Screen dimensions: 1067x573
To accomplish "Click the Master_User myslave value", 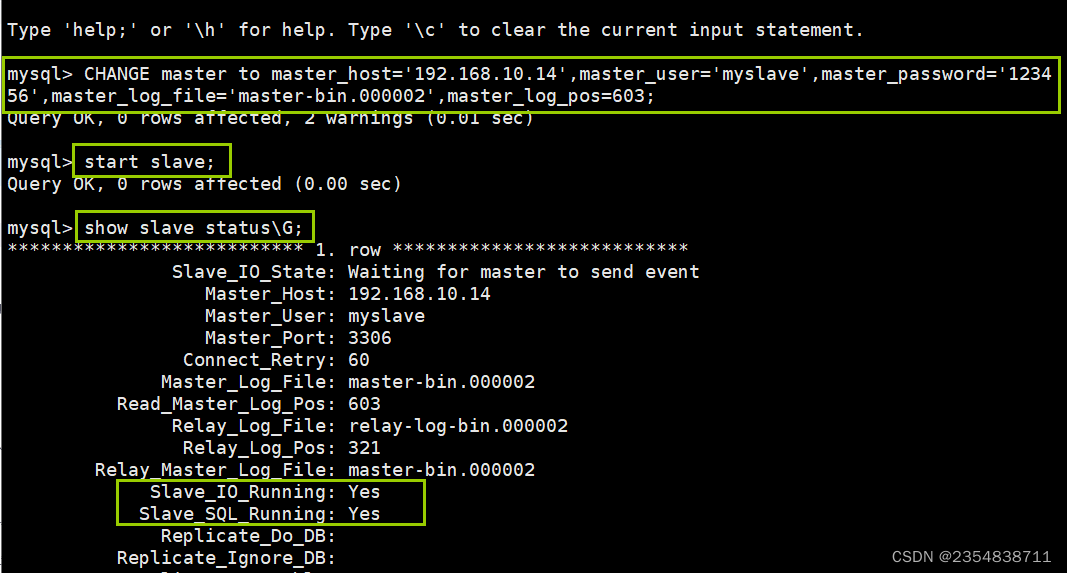I will [x=387, y=316].
